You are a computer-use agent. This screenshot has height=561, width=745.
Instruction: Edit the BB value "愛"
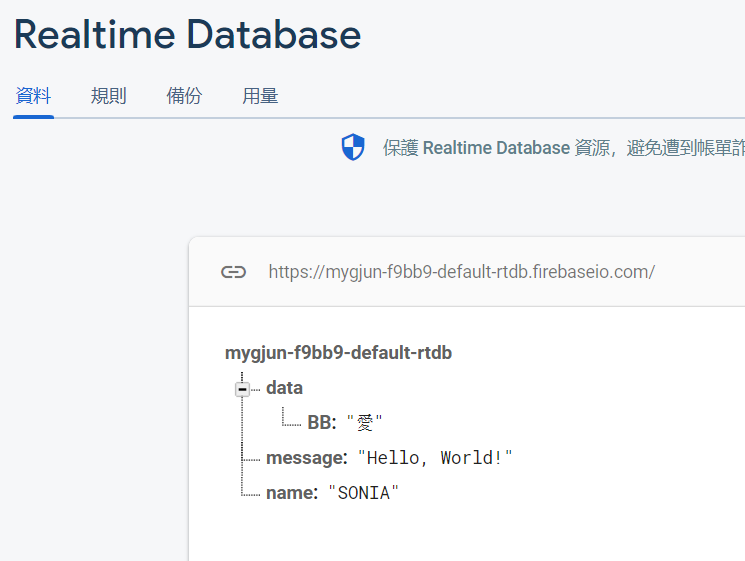click(364, 422)
